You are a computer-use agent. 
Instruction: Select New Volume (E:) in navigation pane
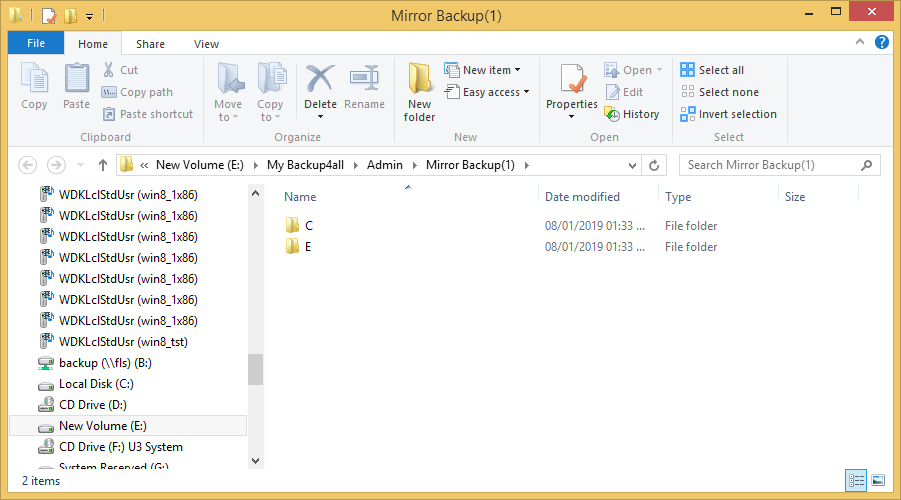(128, 426)
